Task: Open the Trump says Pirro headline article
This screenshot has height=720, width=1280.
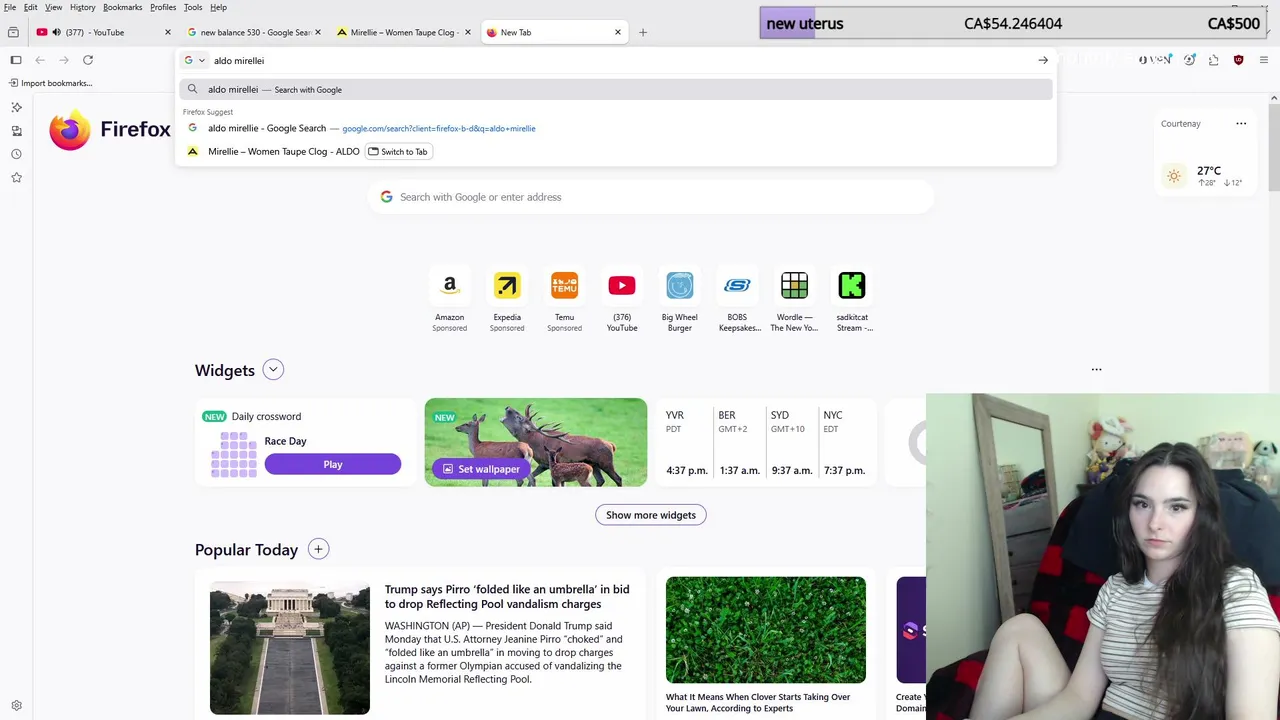Action: 507,597
